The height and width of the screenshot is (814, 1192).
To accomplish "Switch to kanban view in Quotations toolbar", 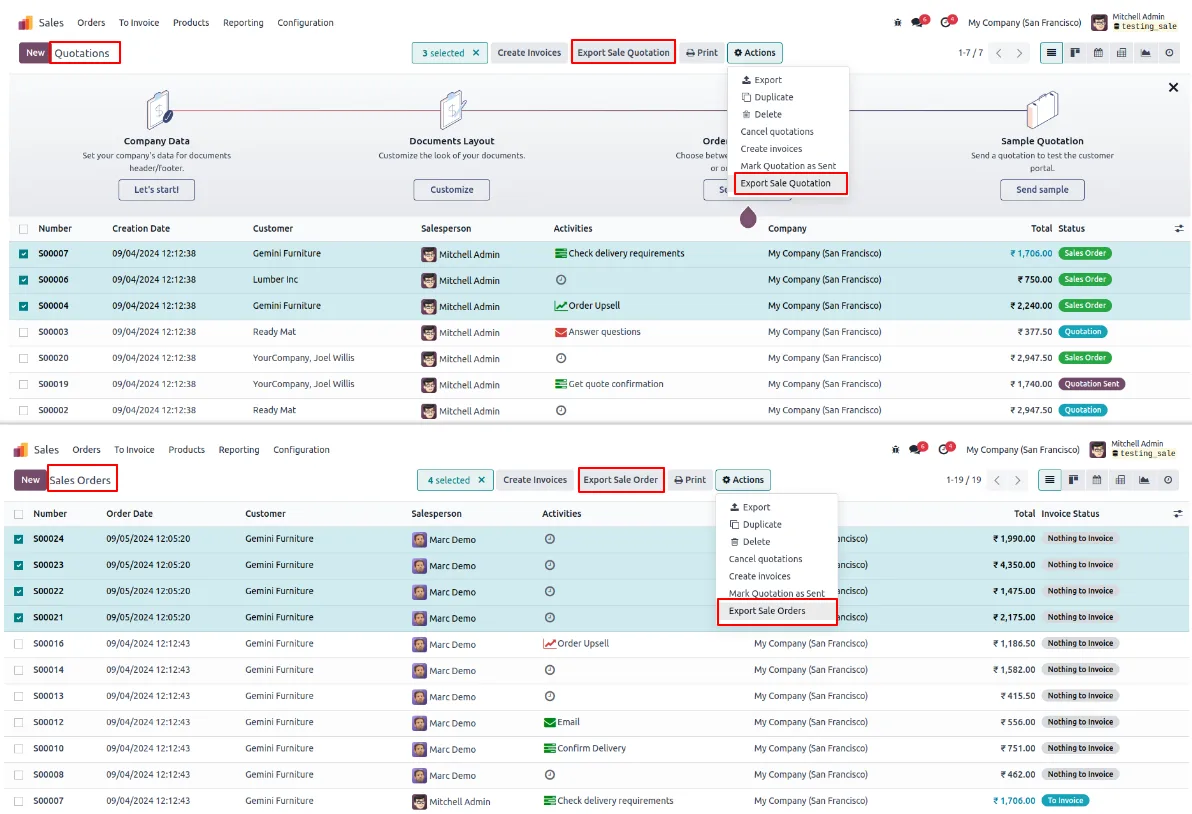I will coord(1075,52).
